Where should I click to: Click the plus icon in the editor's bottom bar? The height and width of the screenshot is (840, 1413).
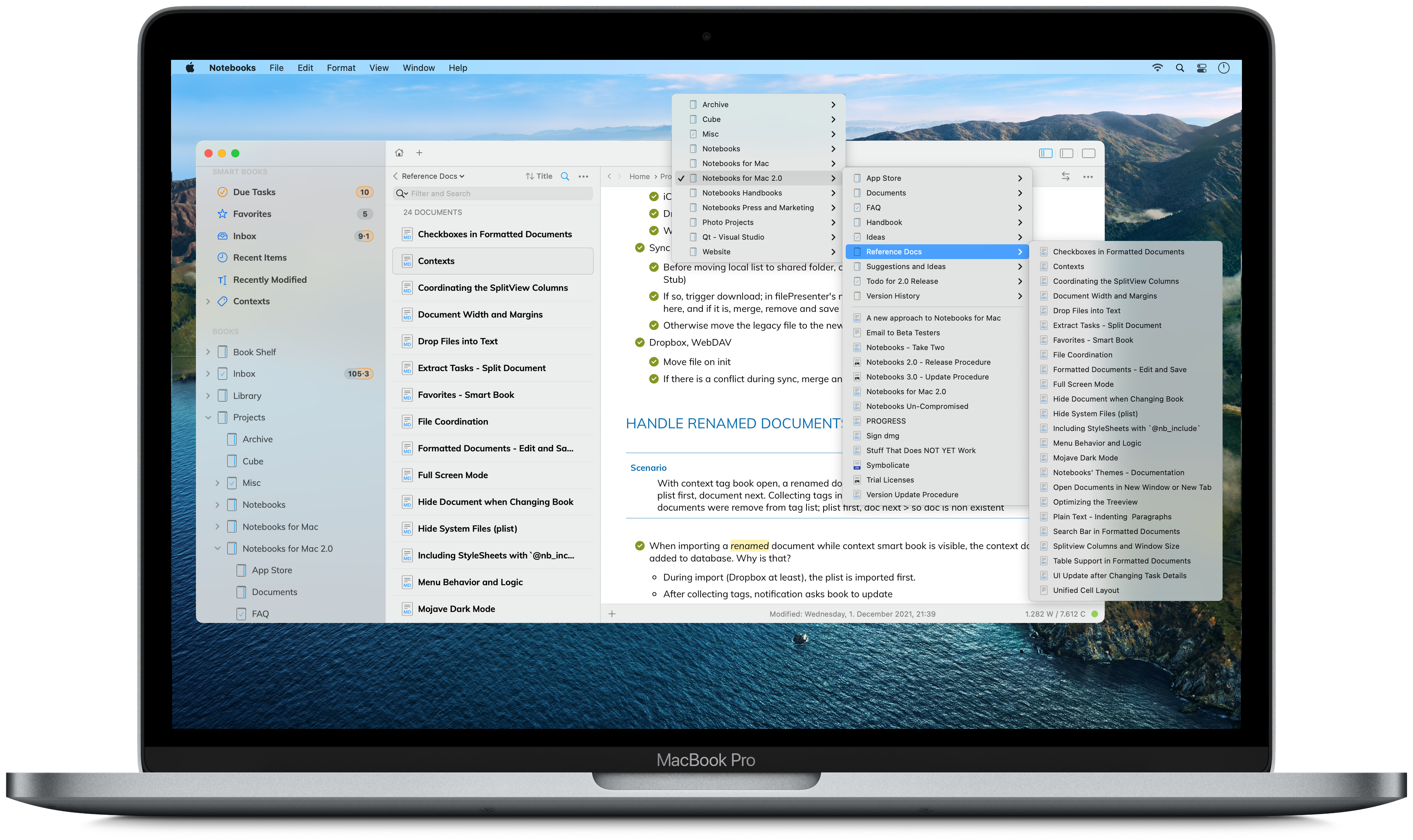(x=612, y=614)
